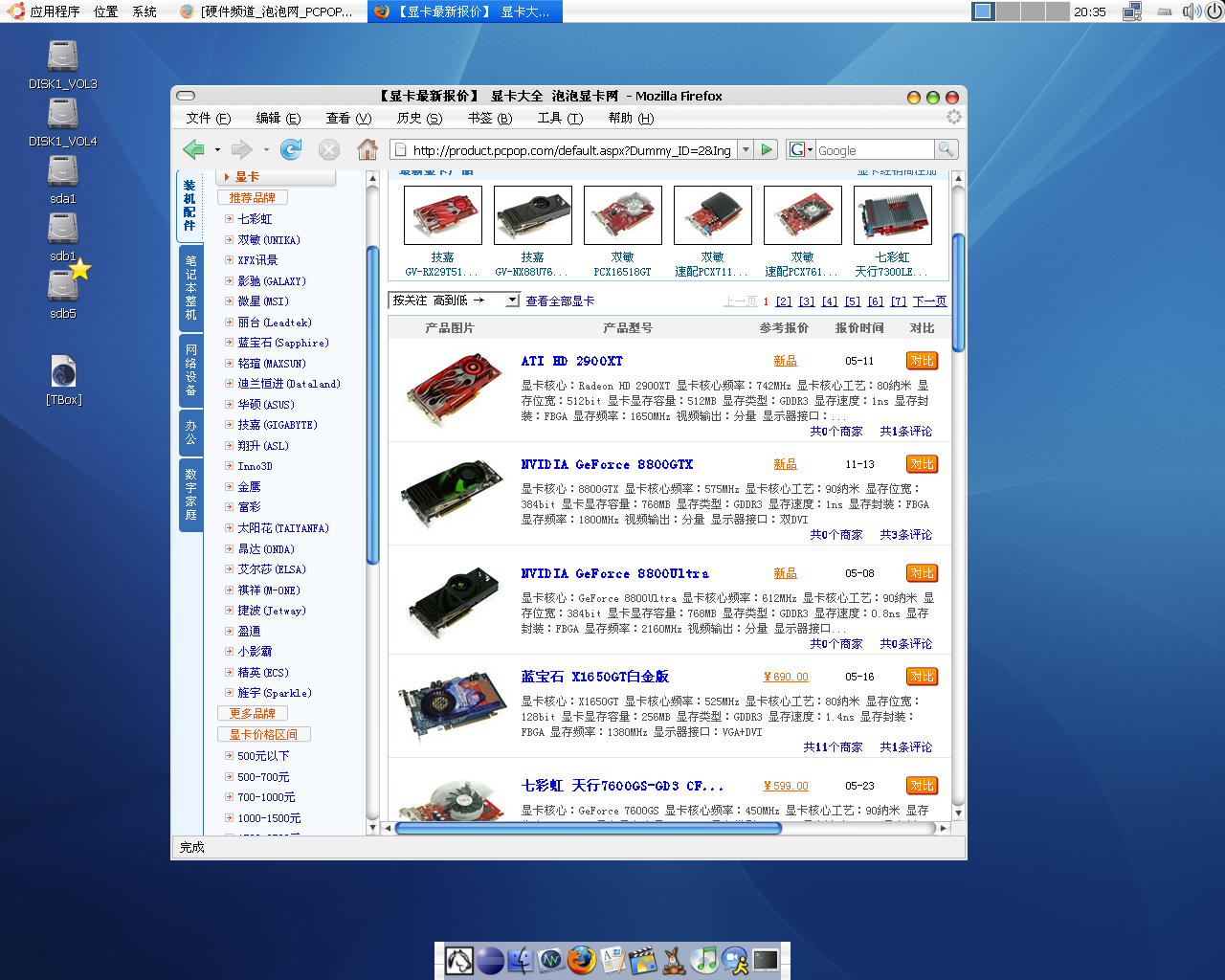
Task: Open the 按关注 高到低 sort dropdown
Action: point(454,301)
